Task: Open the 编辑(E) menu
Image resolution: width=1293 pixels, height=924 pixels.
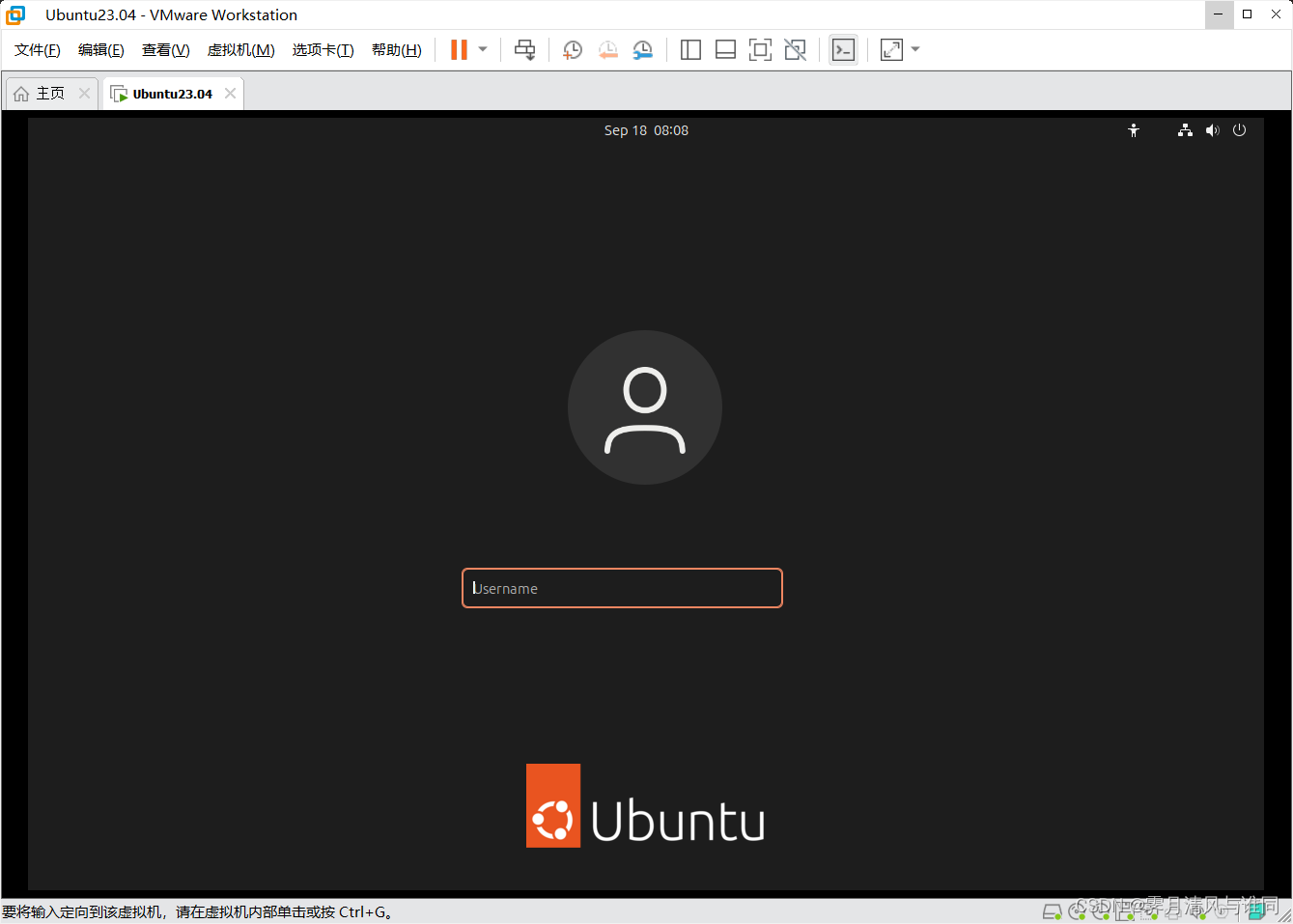Action: (101, 50)
